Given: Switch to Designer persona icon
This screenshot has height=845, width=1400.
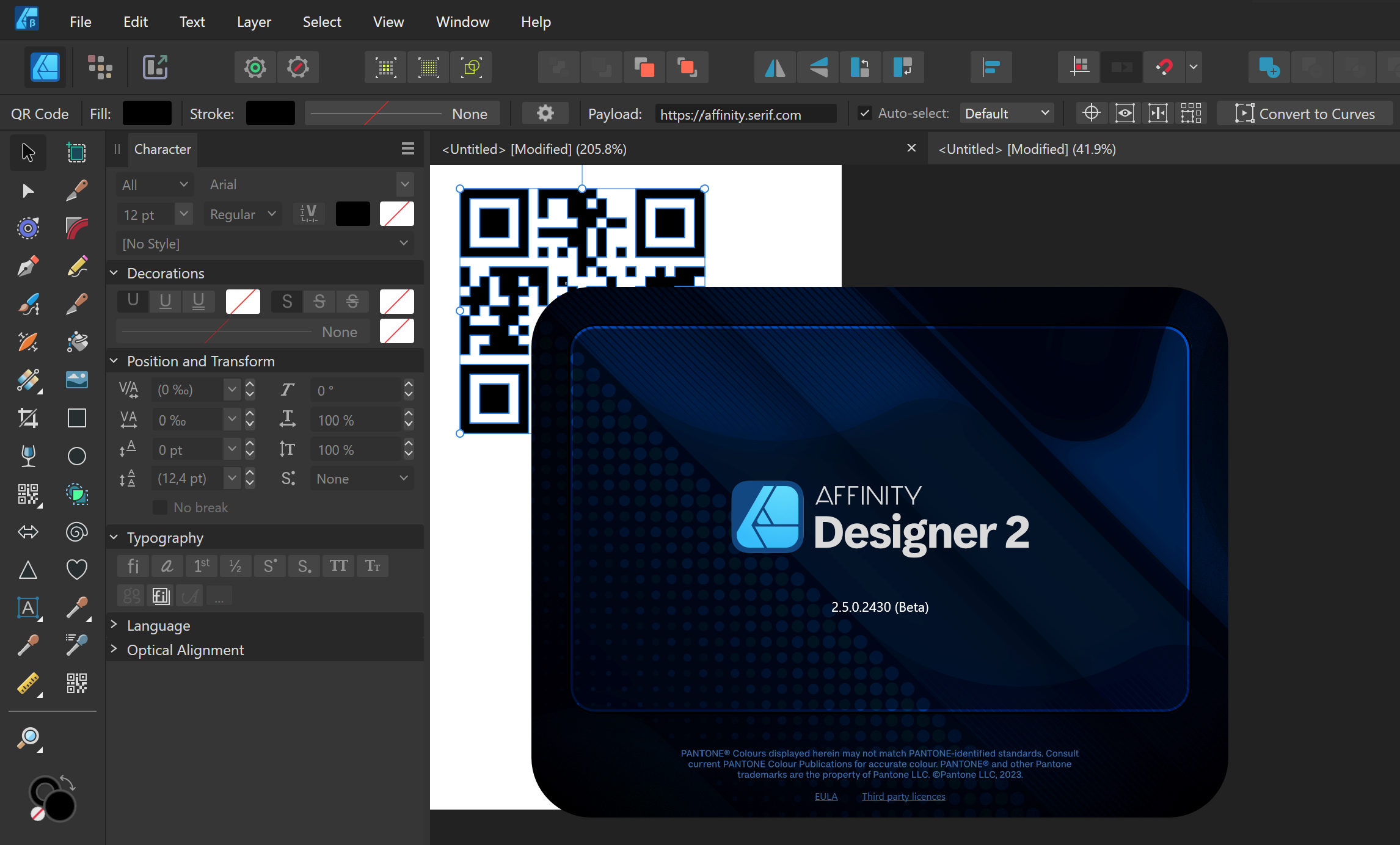Looking at the screenshot, I should (x=45, y=67).
